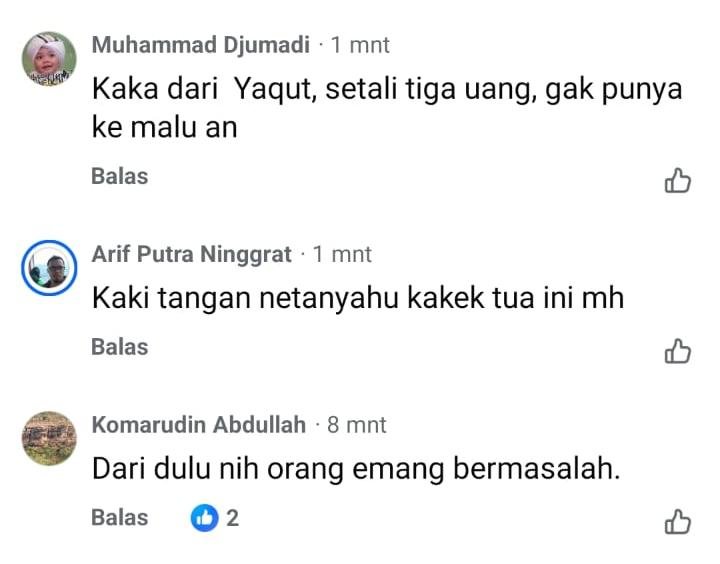This screenshot has width=720, height=564.
Task: Reply to Muhammad Djumadi via Balas
Action: (119, 176)
